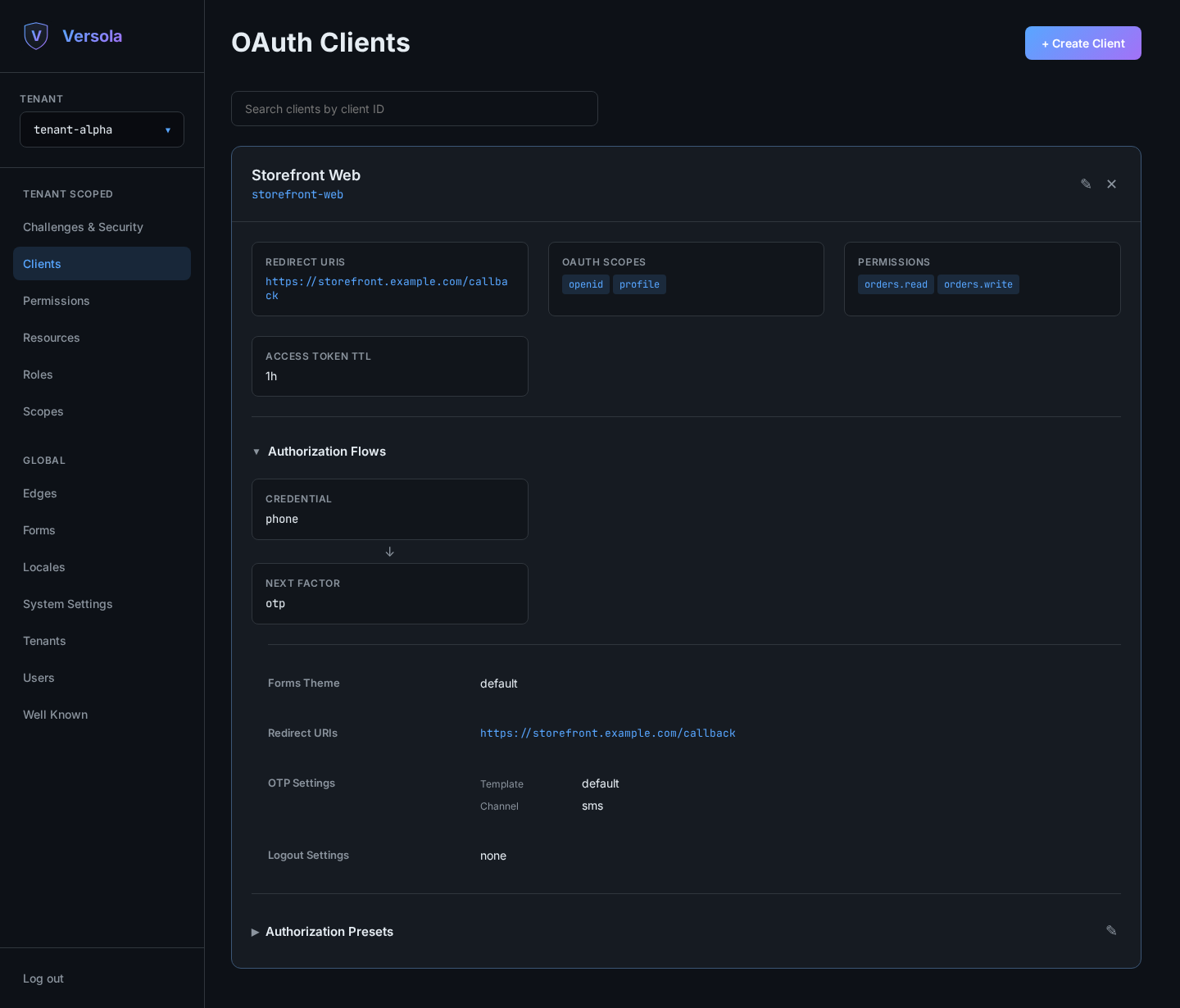Navigate to Roles
Image resolution: width=1180 pixels, height=1008 pixels.
click(102, 375)
